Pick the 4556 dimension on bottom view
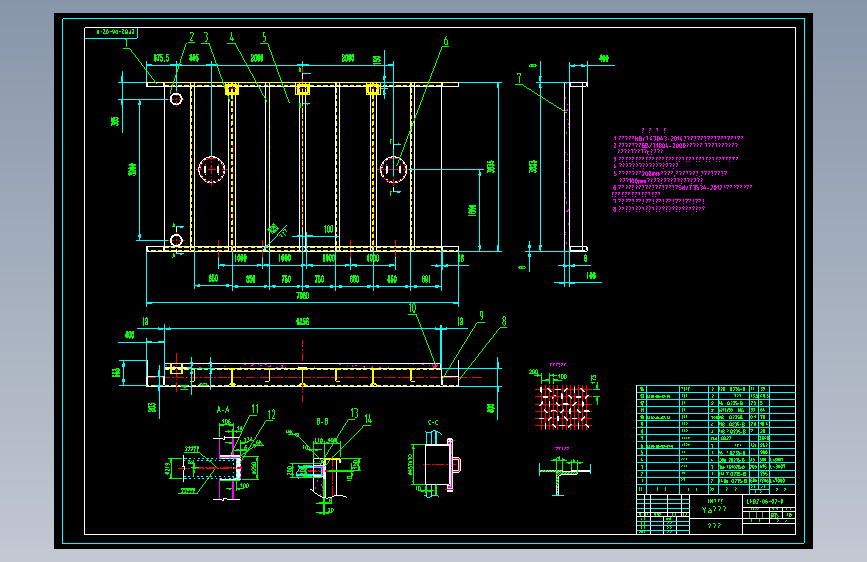 pos(302,321)
